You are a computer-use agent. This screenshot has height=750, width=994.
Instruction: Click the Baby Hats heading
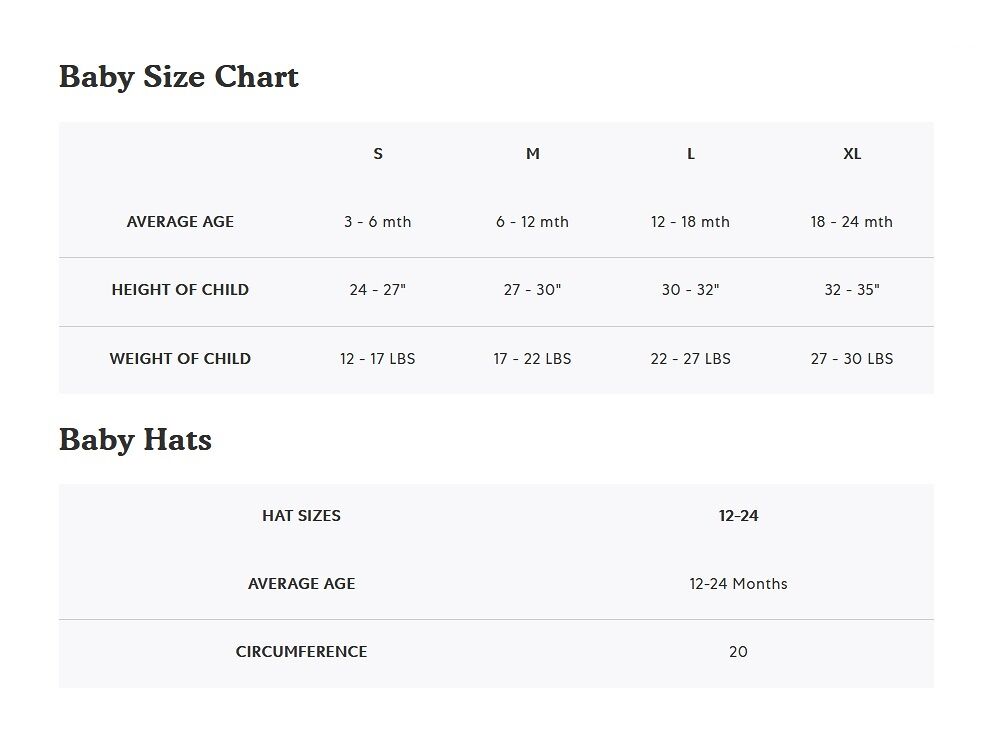pos(135,440)
